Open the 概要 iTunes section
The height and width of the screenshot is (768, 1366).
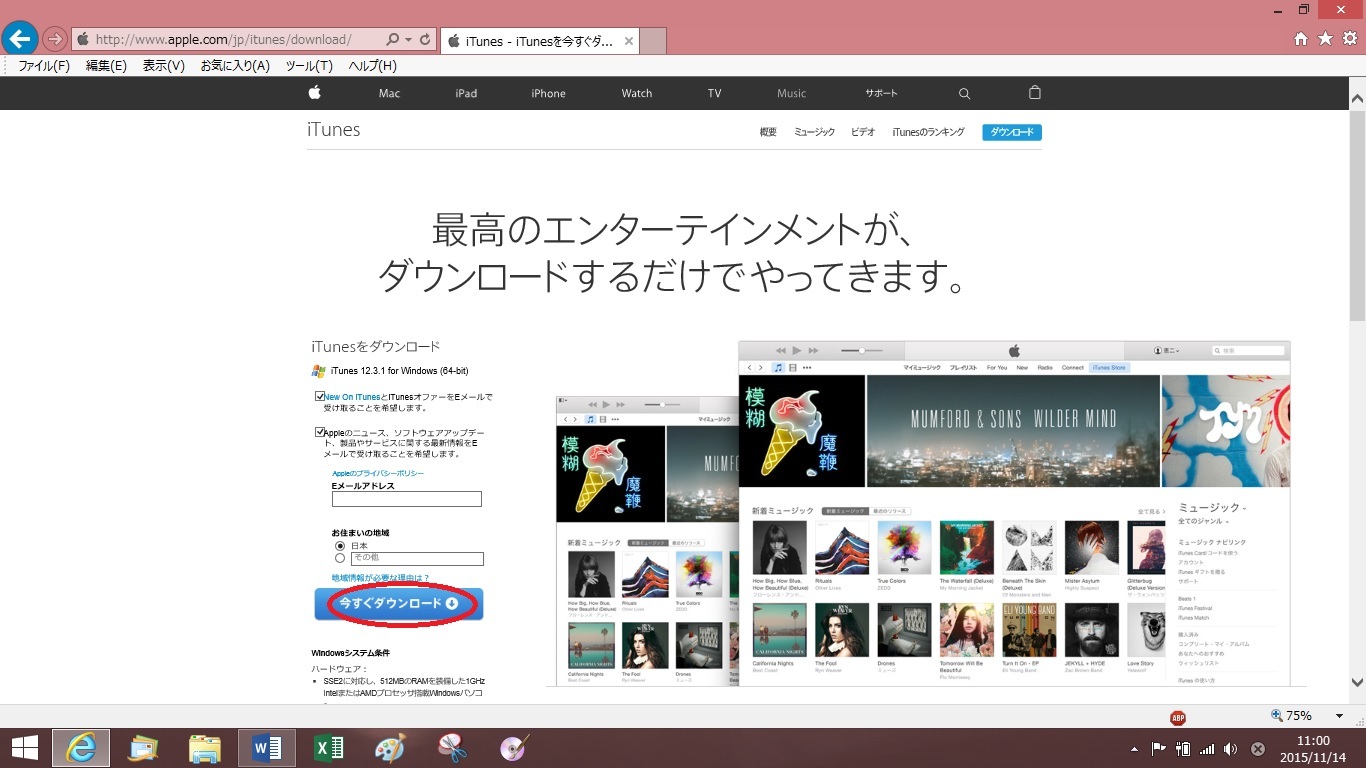[x=768, y=132]
